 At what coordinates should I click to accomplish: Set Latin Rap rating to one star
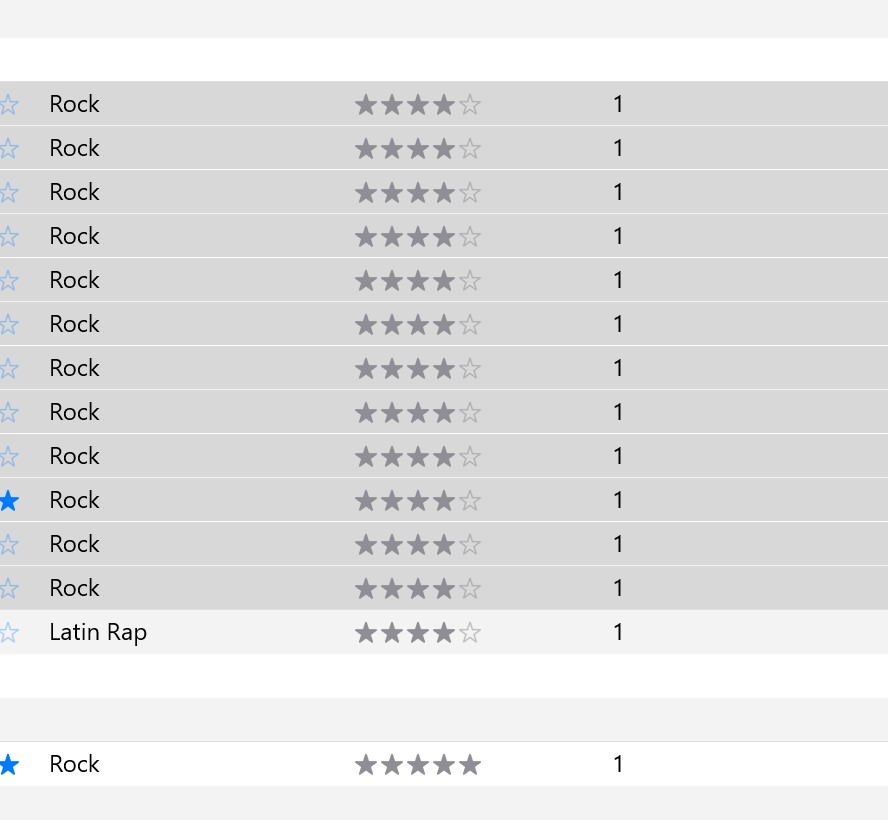point(366,633)
